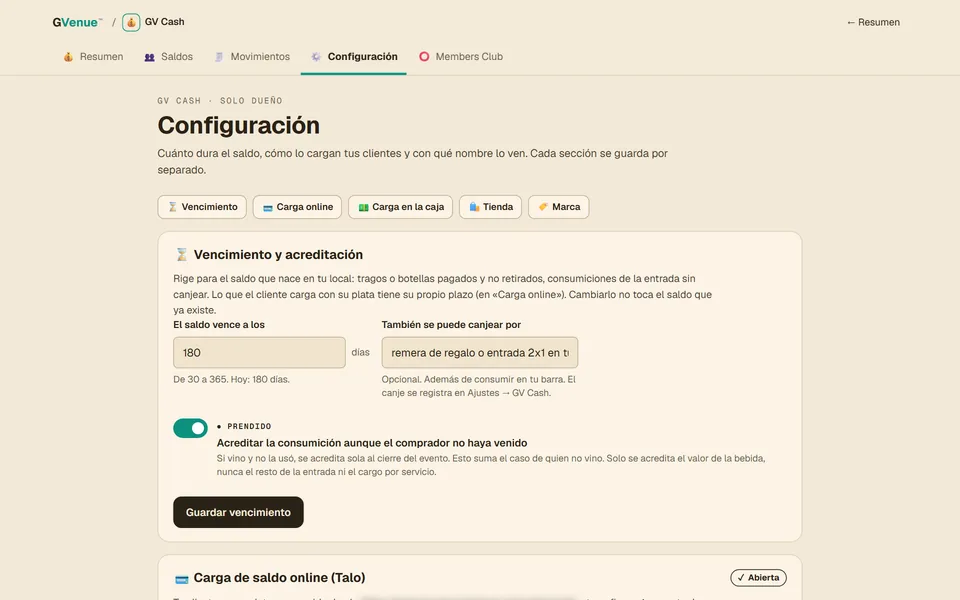Click the "De 30 a 365. Hoy: 180 días." hint

click(x=231, y=380)
